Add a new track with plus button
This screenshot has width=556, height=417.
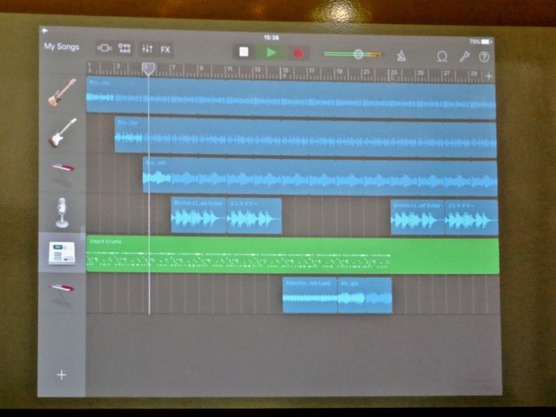coord(62,375)
